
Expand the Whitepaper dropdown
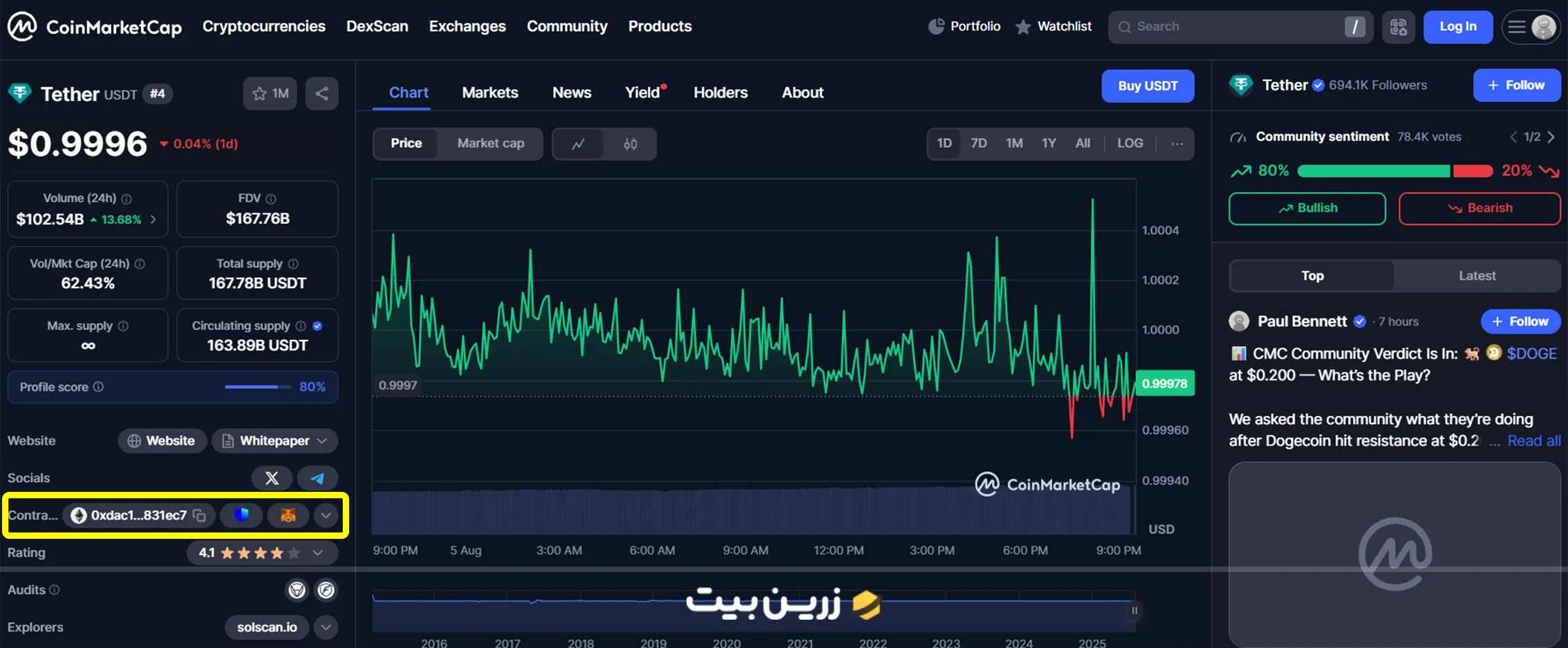pos(274,441)
